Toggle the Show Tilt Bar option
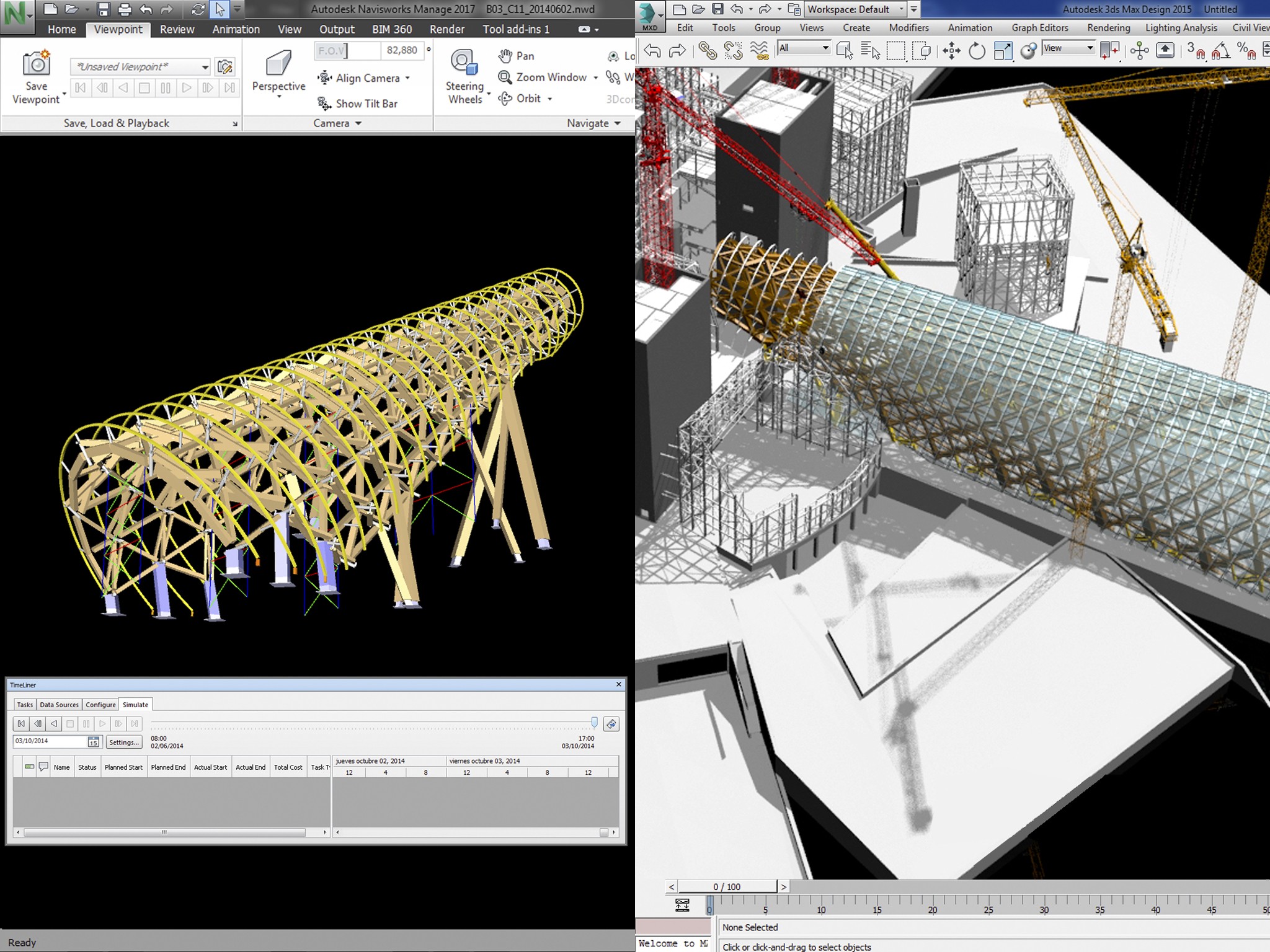The image size is (1270, 952). (358, 104)
